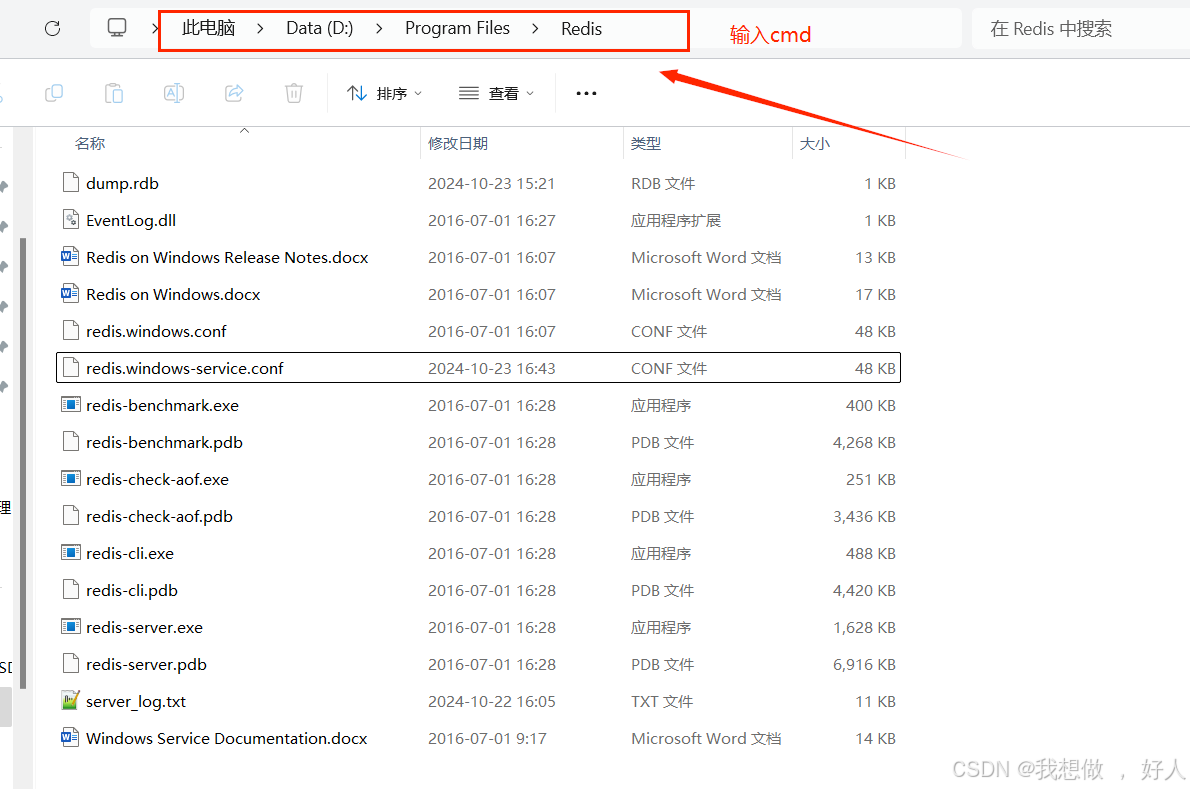This screenshot has width=1190, height=789.
Task: Click the Copy toolbar icon
Action: (x=54, y=93)
